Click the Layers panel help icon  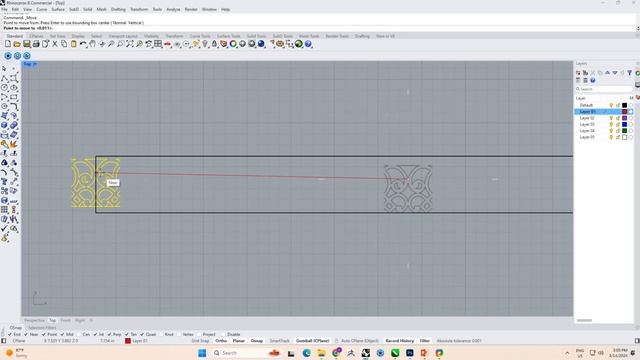coord(593,80)
